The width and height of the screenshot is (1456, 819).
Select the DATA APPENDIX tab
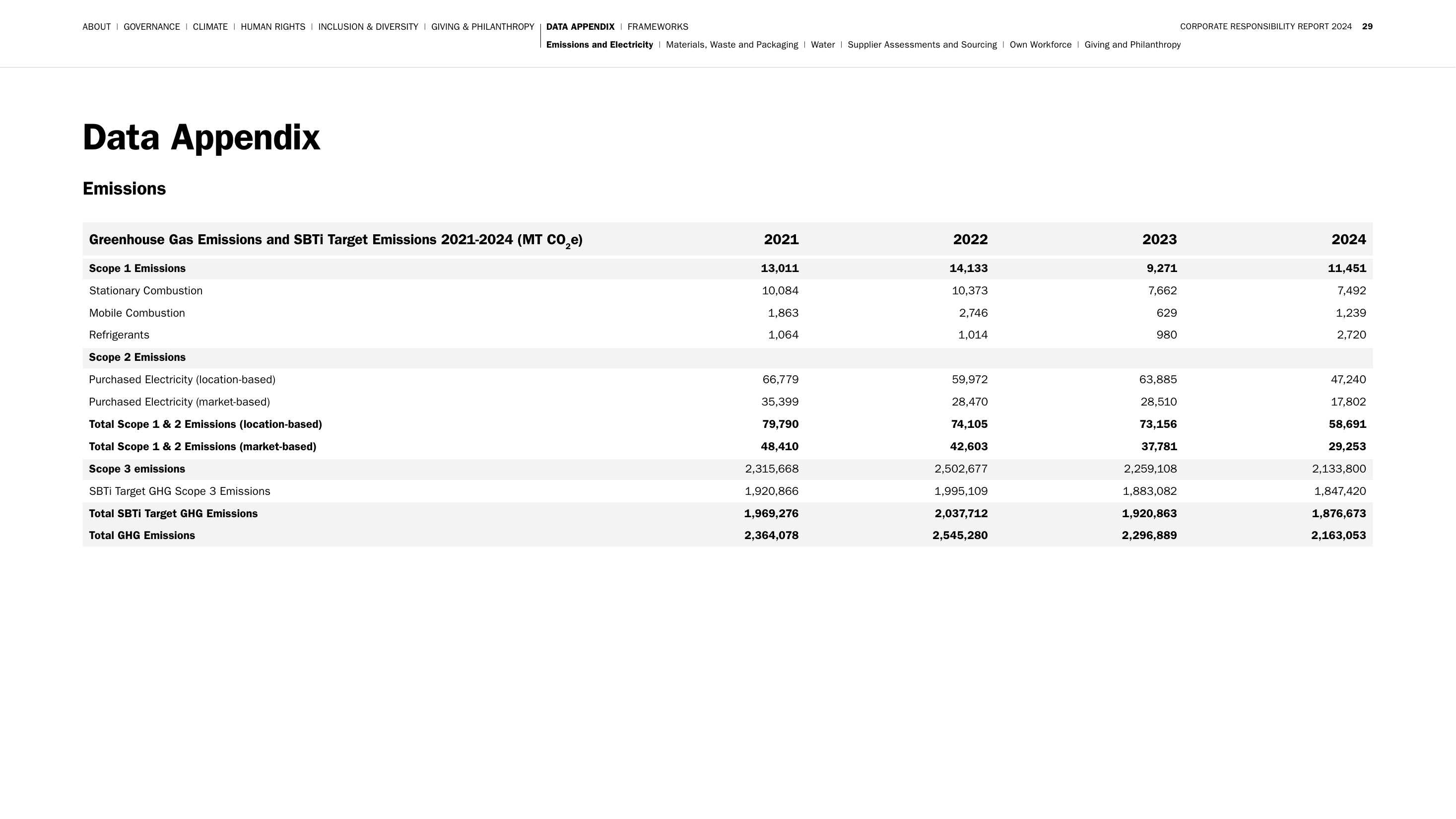click(x=581, y=27)
